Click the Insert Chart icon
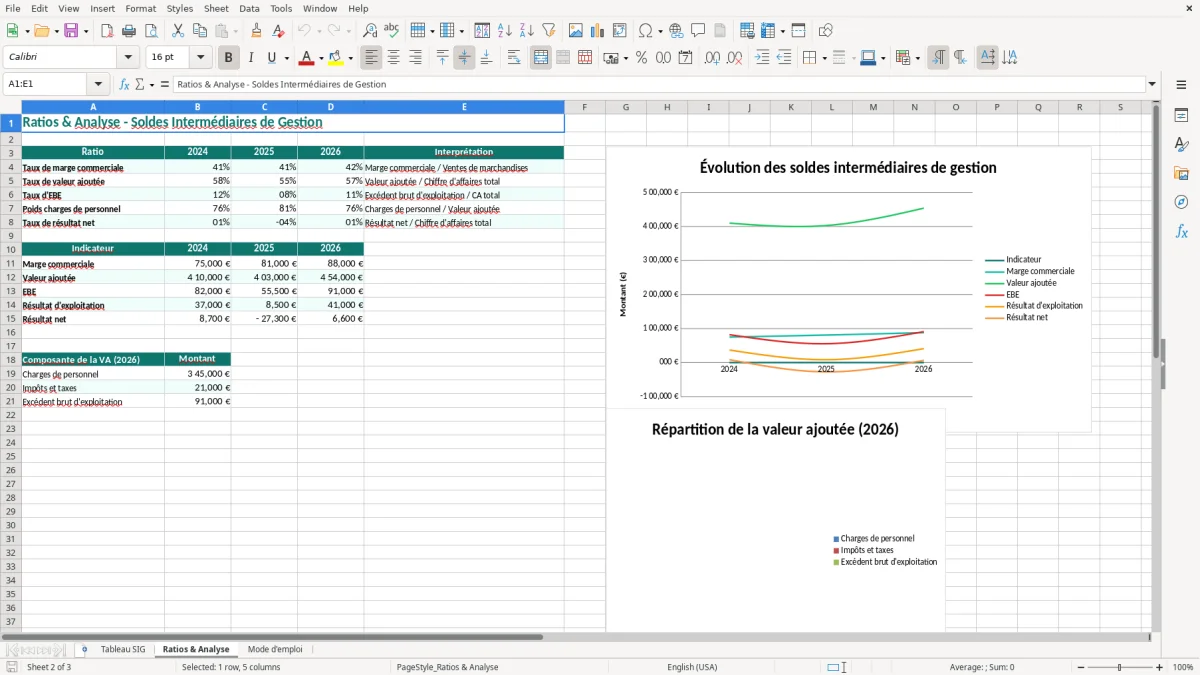This screenshot has width=1200, height=675. tap(598, 31)
